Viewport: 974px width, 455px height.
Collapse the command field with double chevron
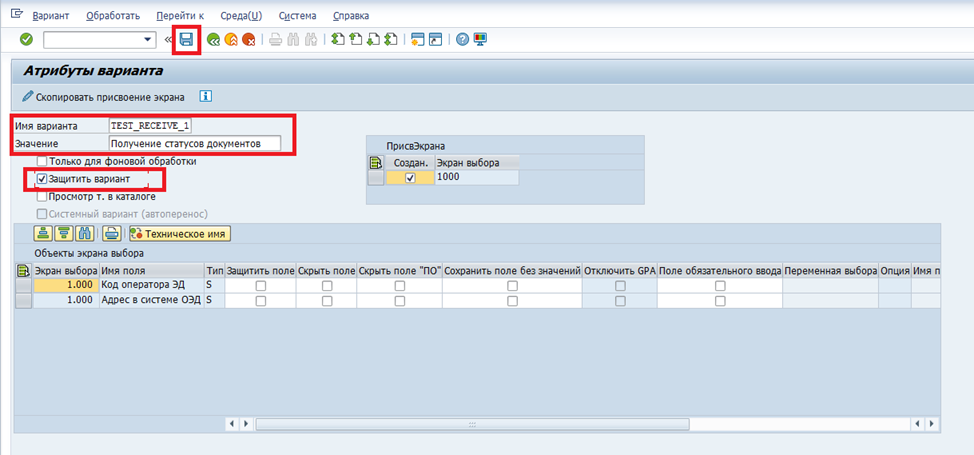click(168, 40)
